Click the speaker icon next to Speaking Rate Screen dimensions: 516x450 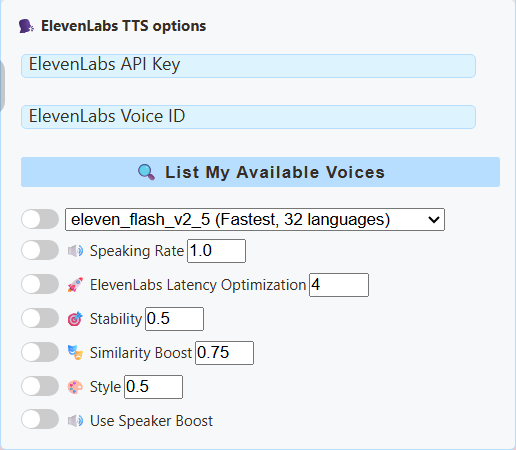[x=75, y=251]
